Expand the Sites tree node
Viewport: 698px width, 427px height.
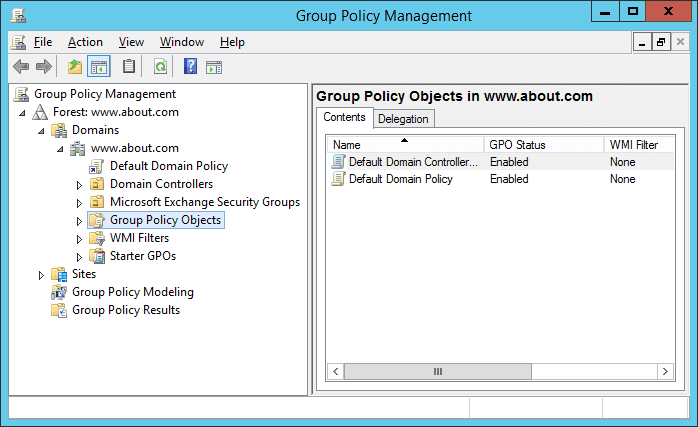41,275
